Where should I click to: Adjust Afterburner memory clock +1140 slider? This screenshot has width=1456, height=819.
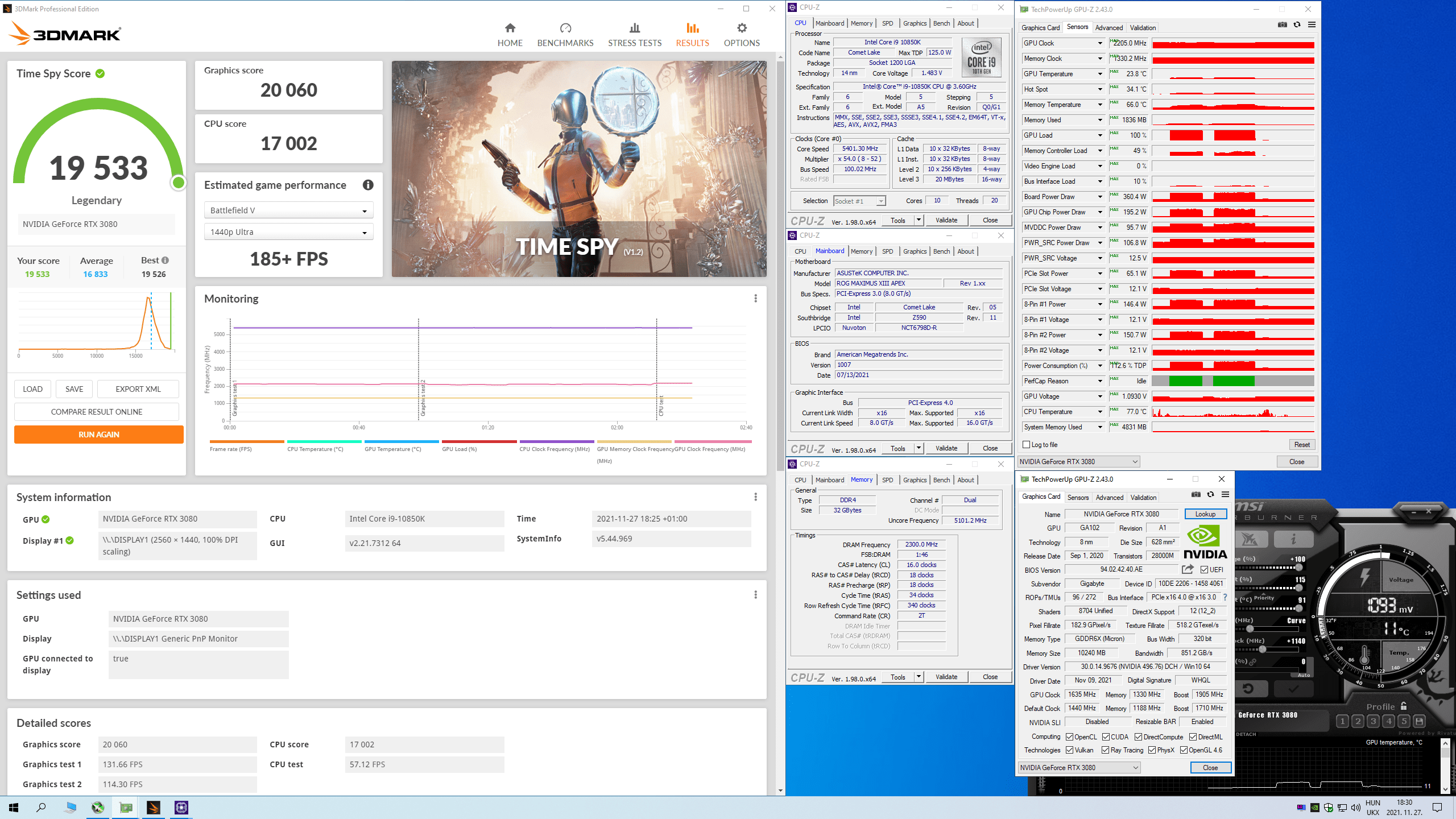coord(1263,649)
